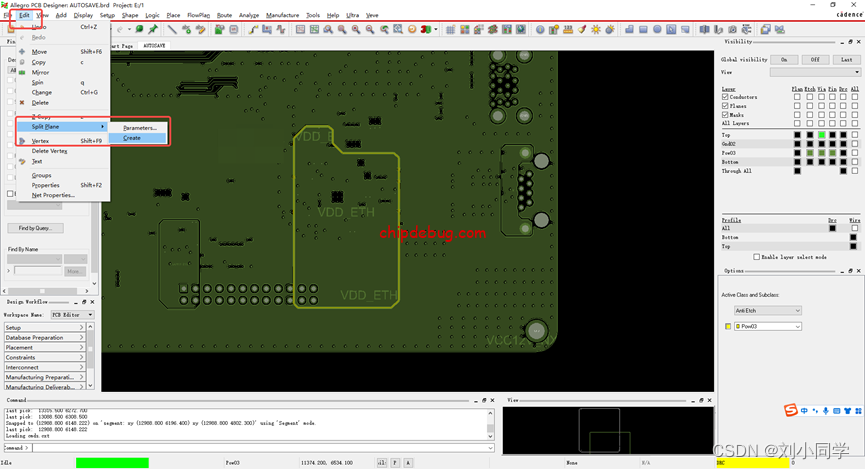Image resolution: width=865 pixels, height=469 pixels.
Task: Open the View dropdown in Visibility panel
Action: (813, 72)
